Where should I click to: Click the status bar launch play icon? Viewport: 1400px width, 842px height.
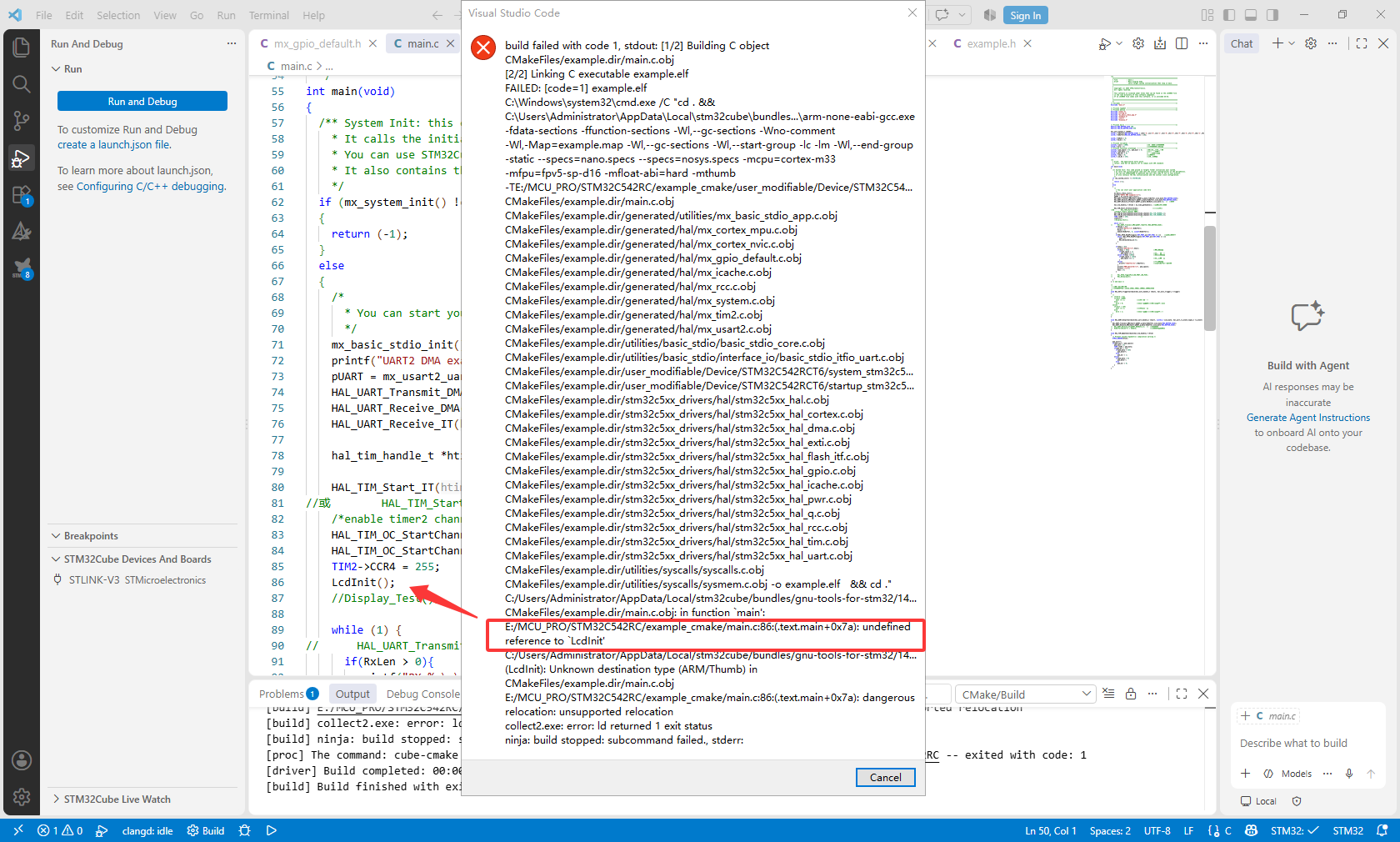272,830
